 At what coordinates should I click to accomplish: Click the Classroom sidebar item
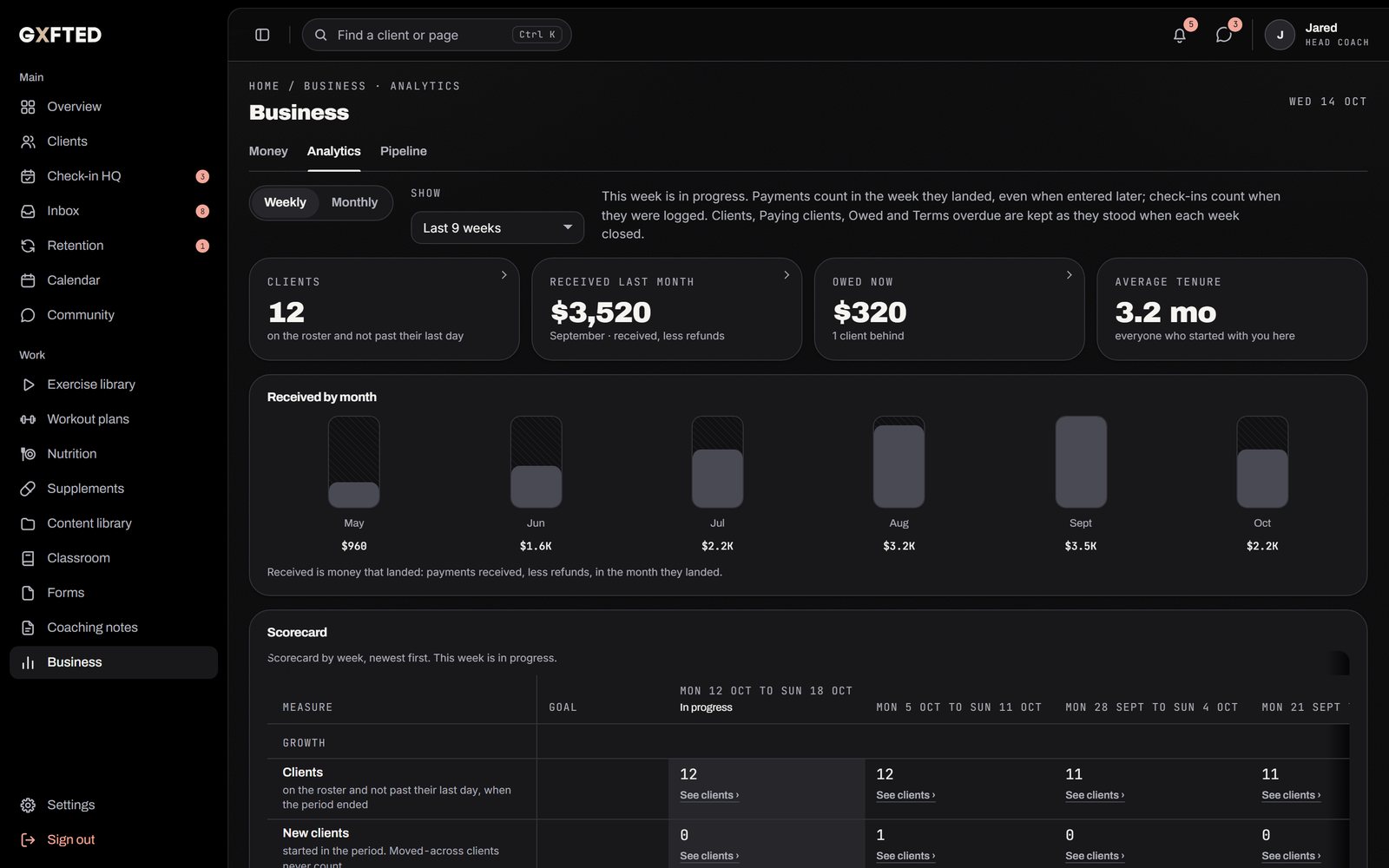click(x=114, y=558)
